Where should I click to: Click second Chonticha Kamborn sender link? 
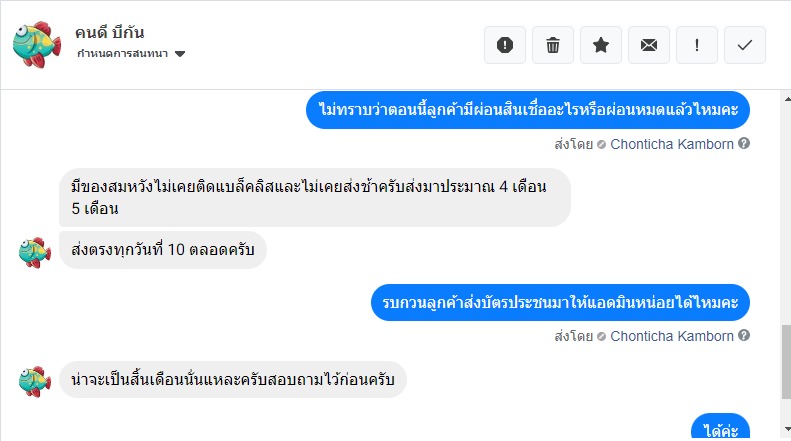[672, 336]
